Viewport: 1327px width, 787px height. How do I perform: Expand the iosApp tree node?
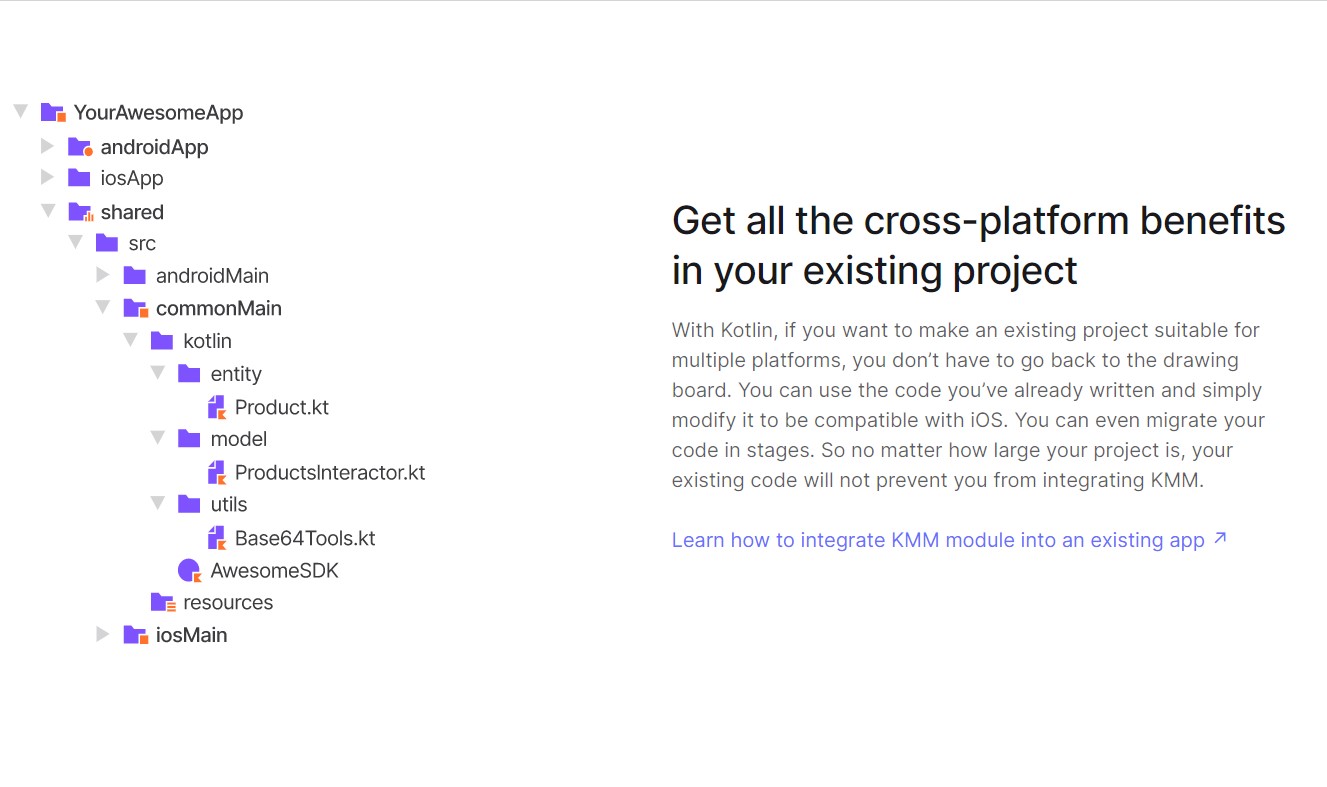tap(47, 178)
